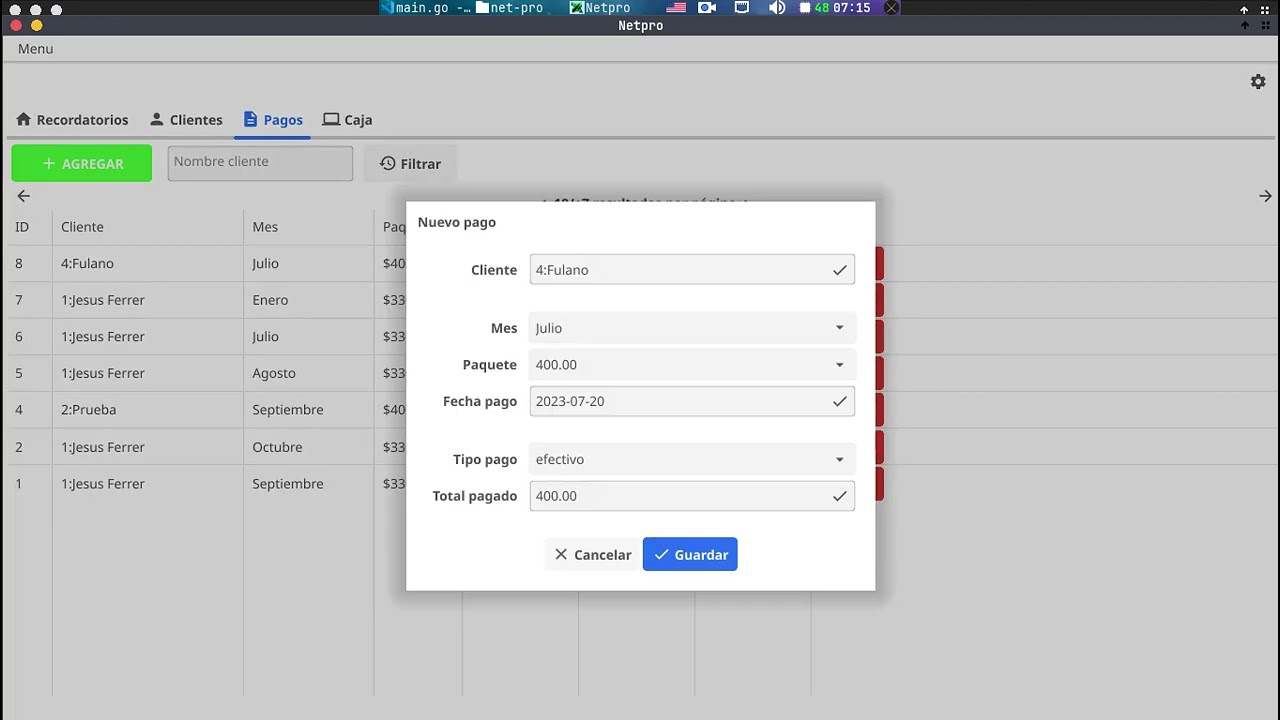The height and width of the screenshot is (720, 1280).
Task: Open the settings gear icon
Action: tap(1258, 82)
